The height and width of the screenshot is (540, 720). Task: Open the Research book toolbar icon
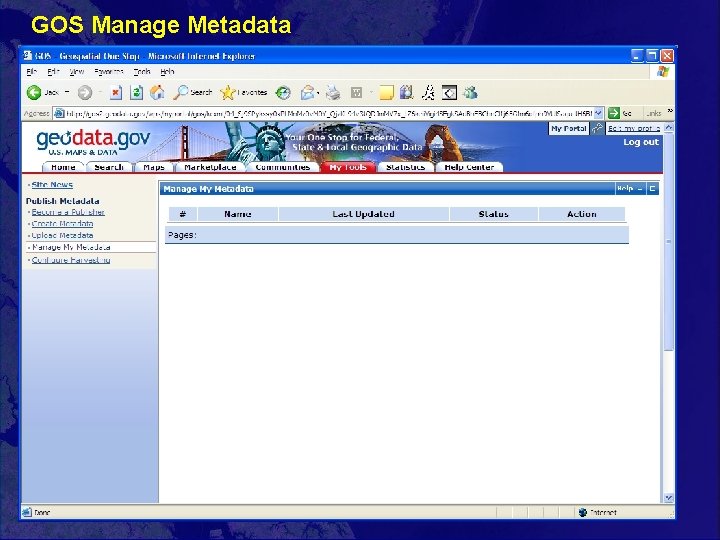(406, 92)
